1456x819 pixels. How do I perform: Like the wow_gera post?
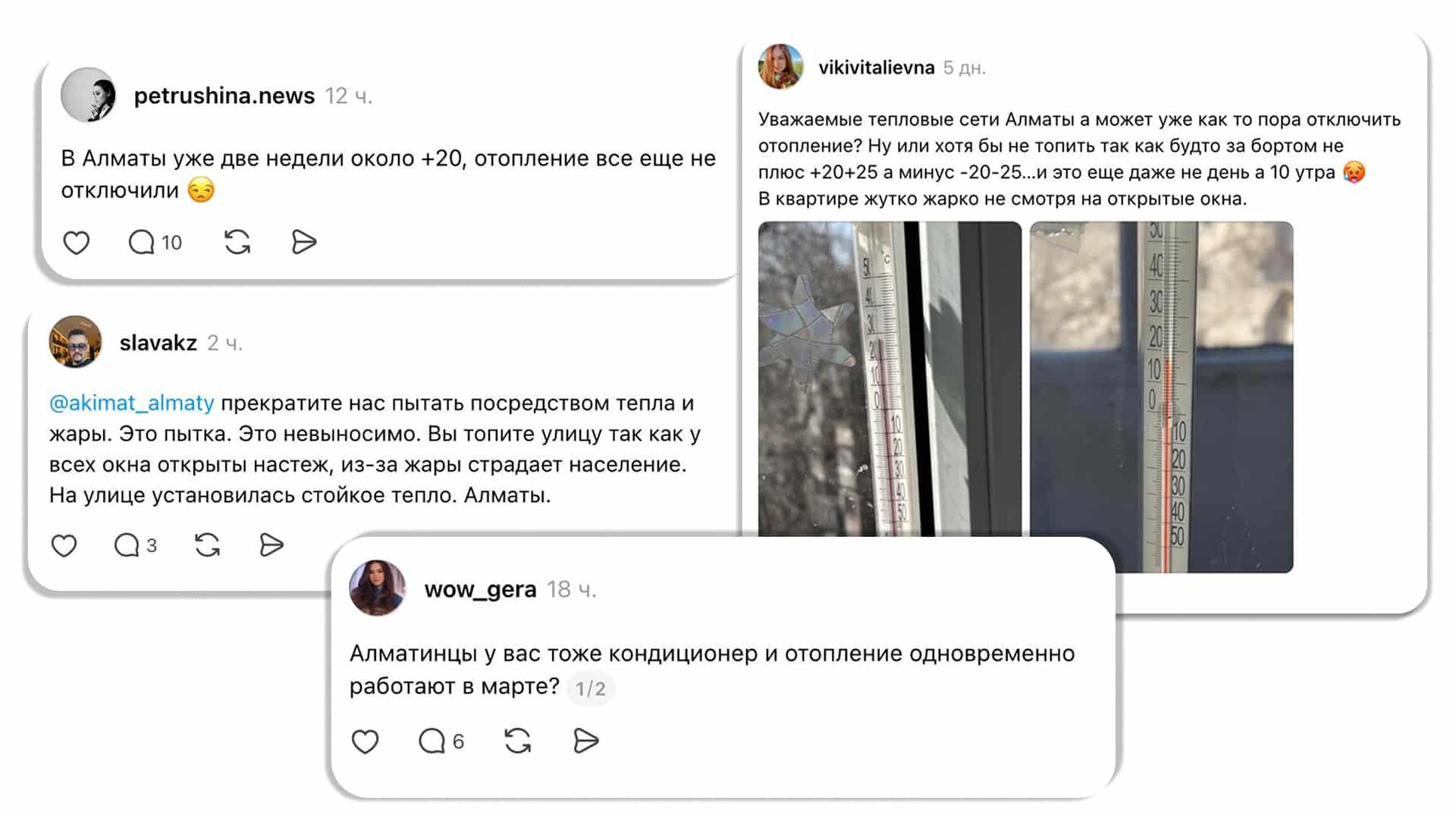(365, 741)
